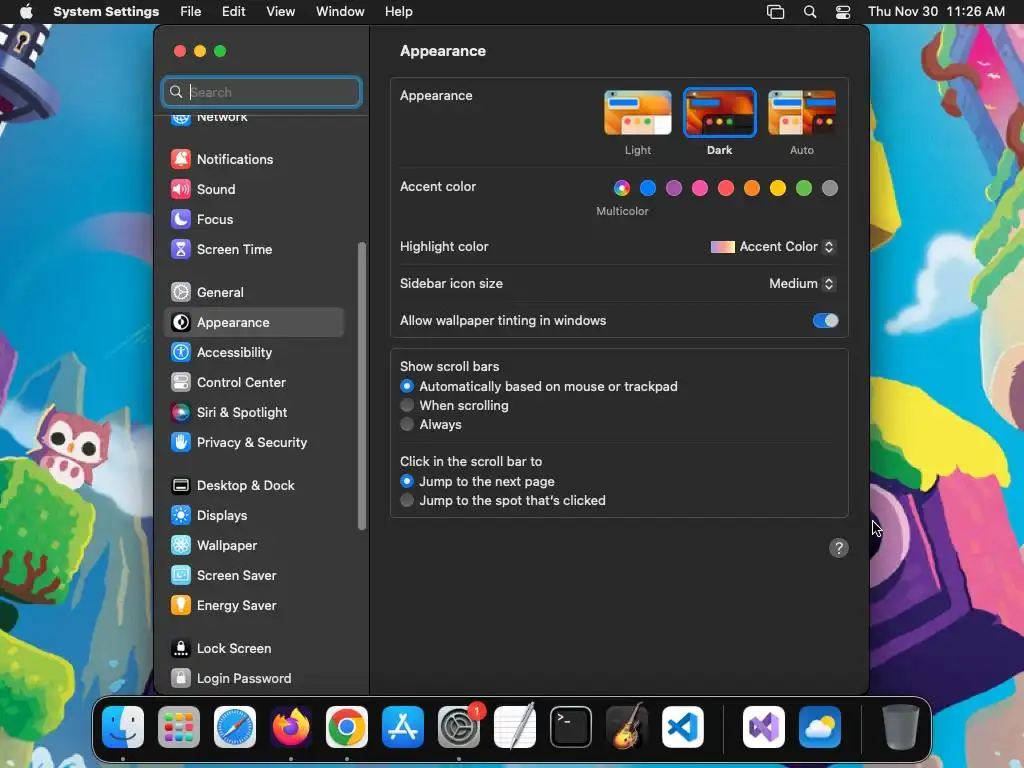1024x768 pixels.
Task: Open App Store from the Dock
Action: pos(403,727)
